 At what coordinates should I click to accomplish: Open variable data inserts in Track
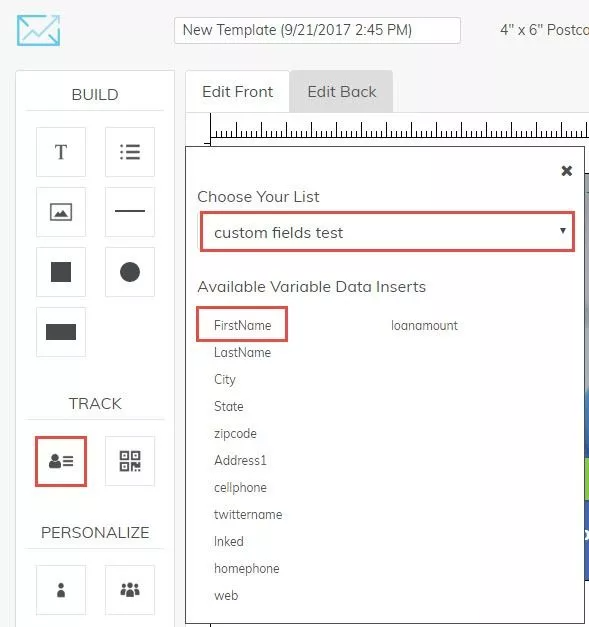pyautogui.click(x=61, y=461)
